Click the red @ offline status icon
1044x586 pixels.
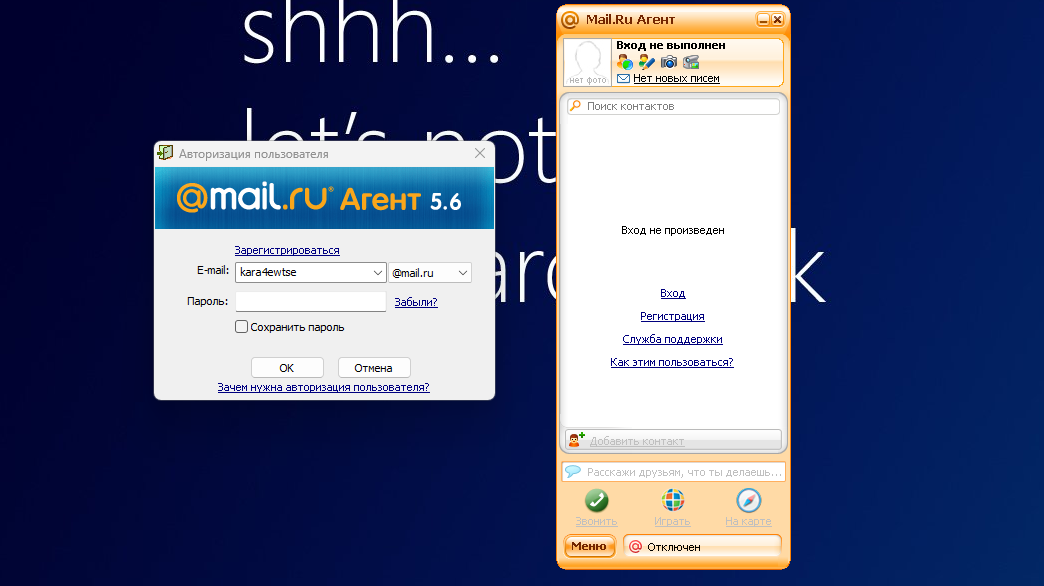[636, 547]
